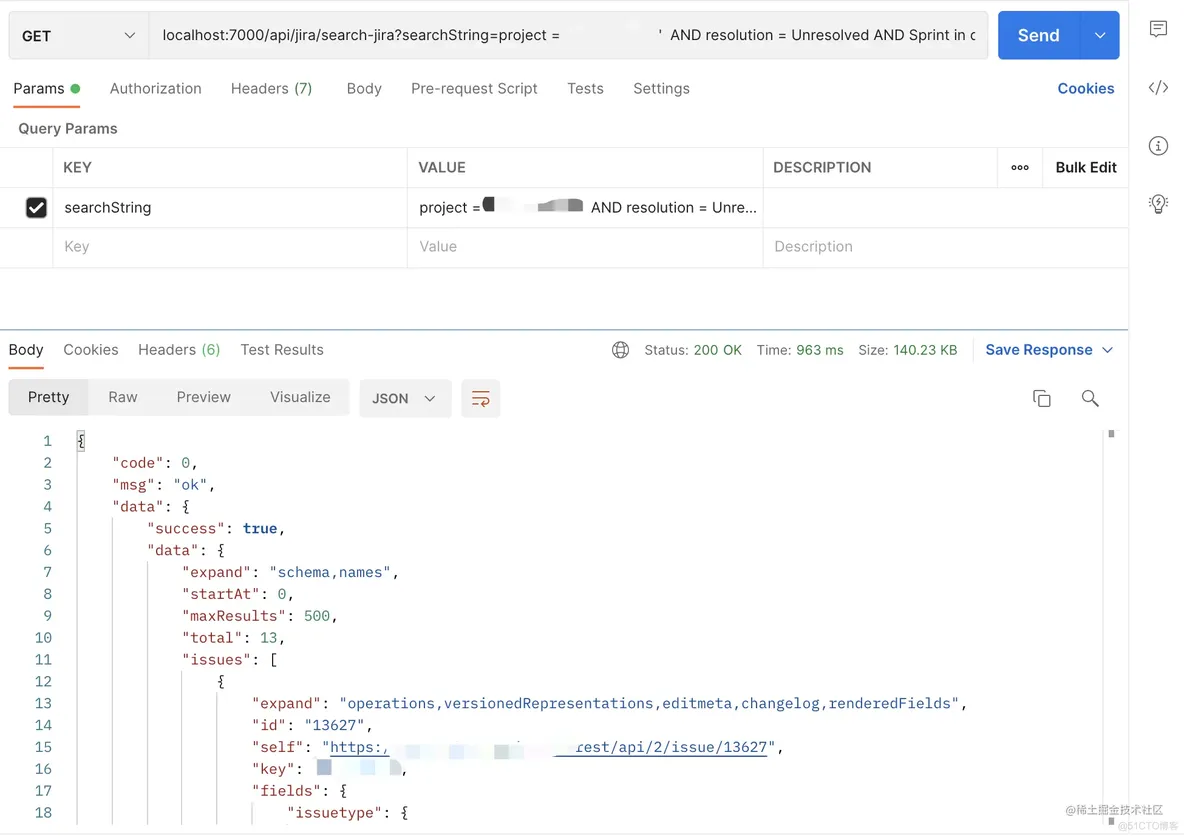Open the Cookies link
Viewport: 1184px width, 837px height.
click(x=1085, y=88)
